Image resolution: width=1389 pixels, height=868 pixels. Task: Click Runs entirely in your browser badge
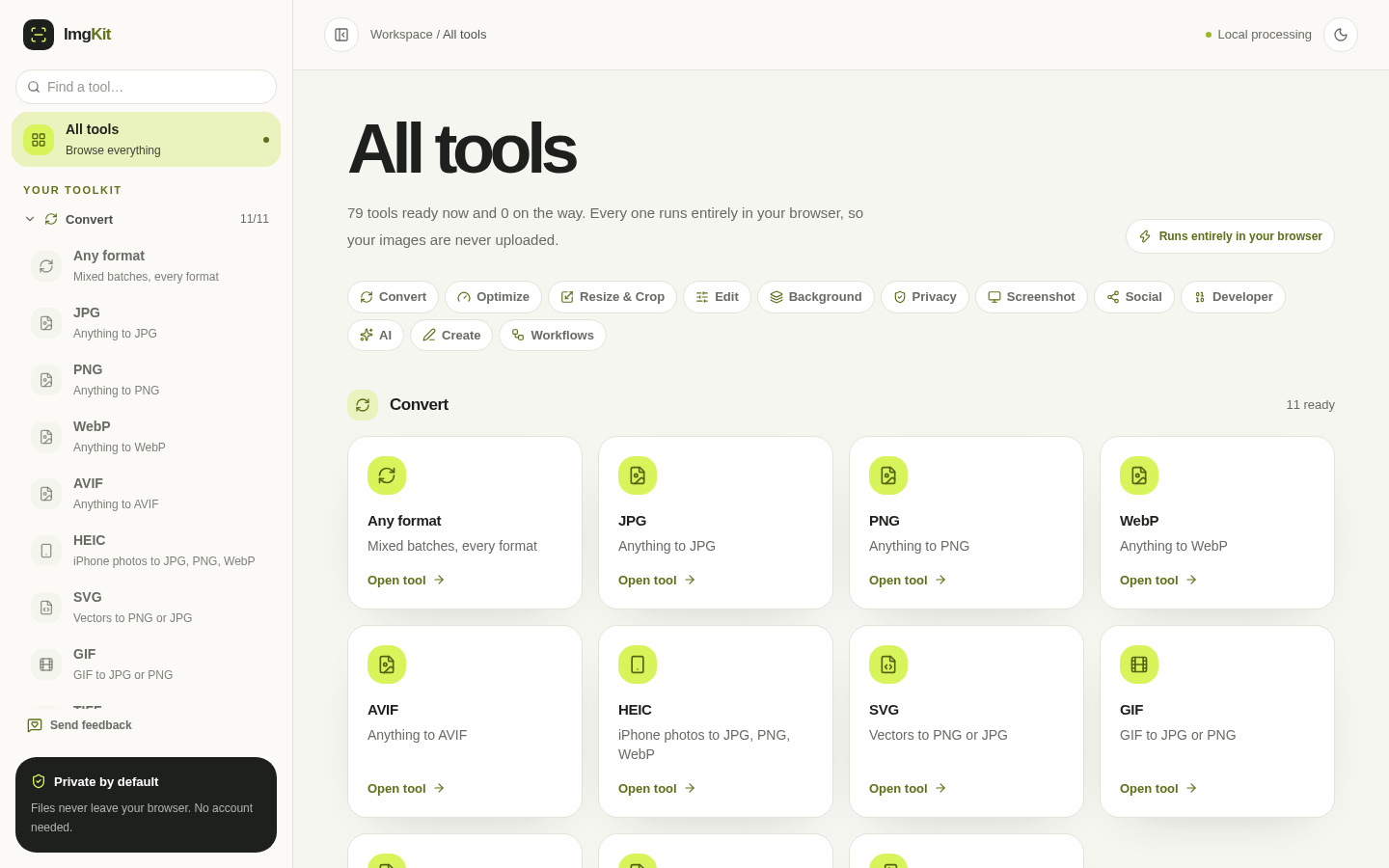[x=1230, y=236]
